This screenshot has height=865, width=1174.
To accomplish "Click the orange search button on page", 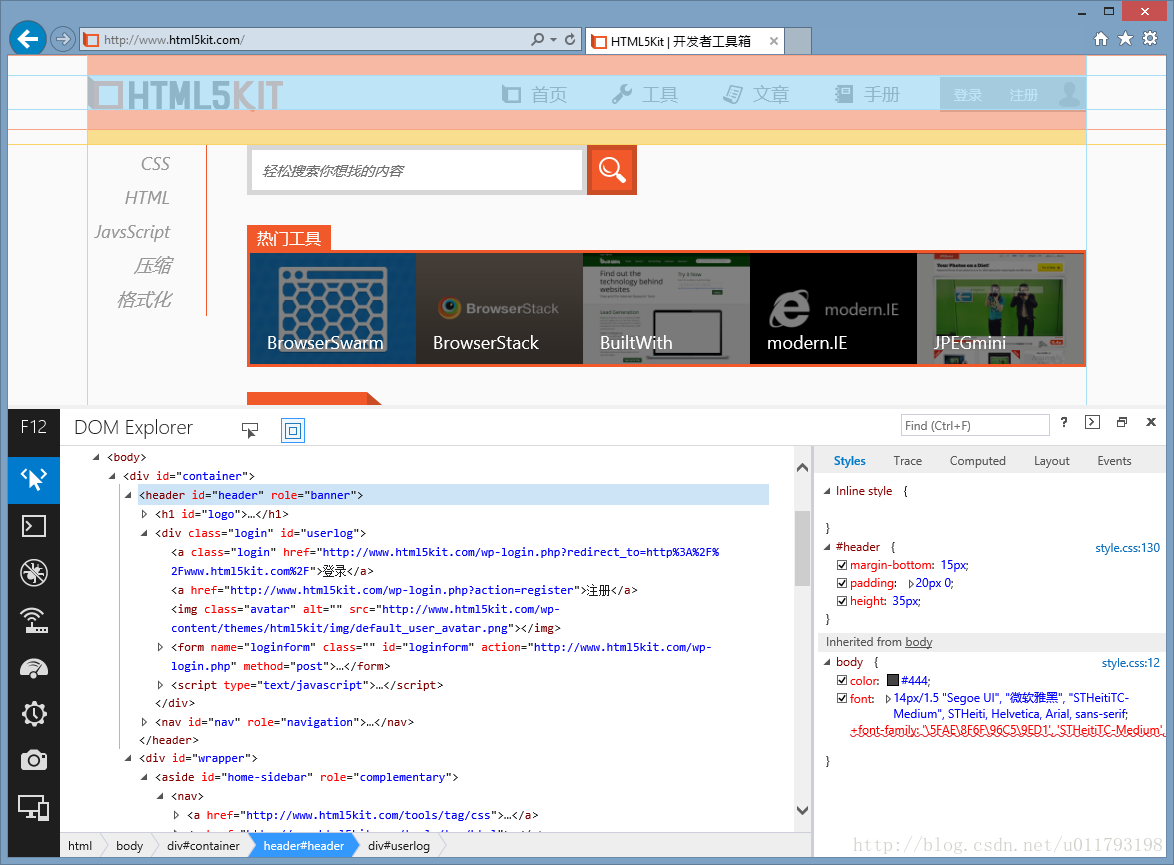I will click(612, 170).
